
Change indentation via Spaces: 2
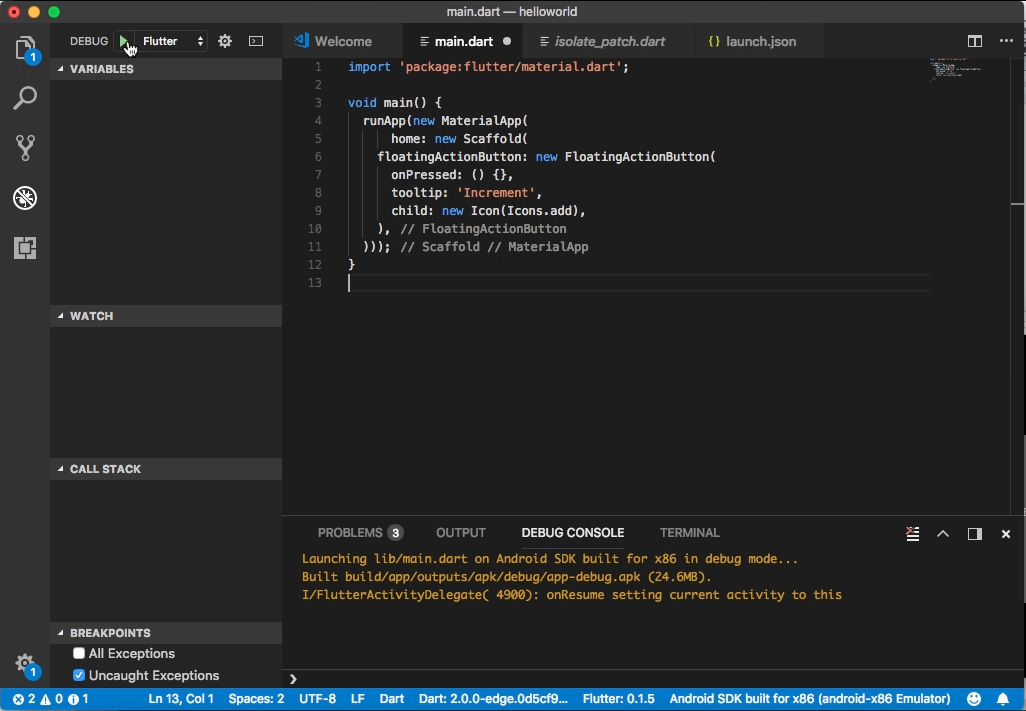point(256,699)
